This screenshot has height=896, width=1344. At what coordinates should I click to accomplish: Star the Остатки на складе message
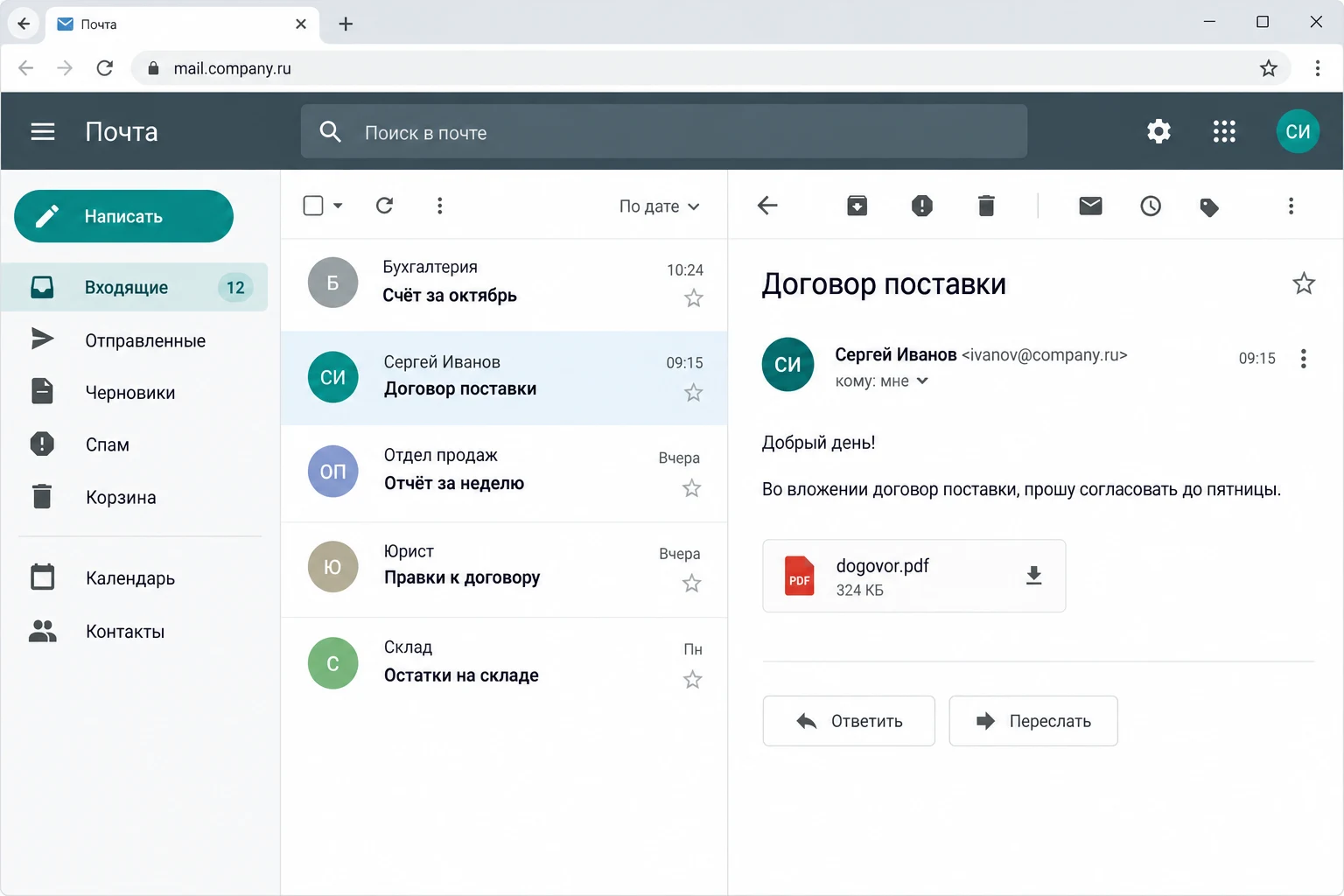click(x=693, y=680)
